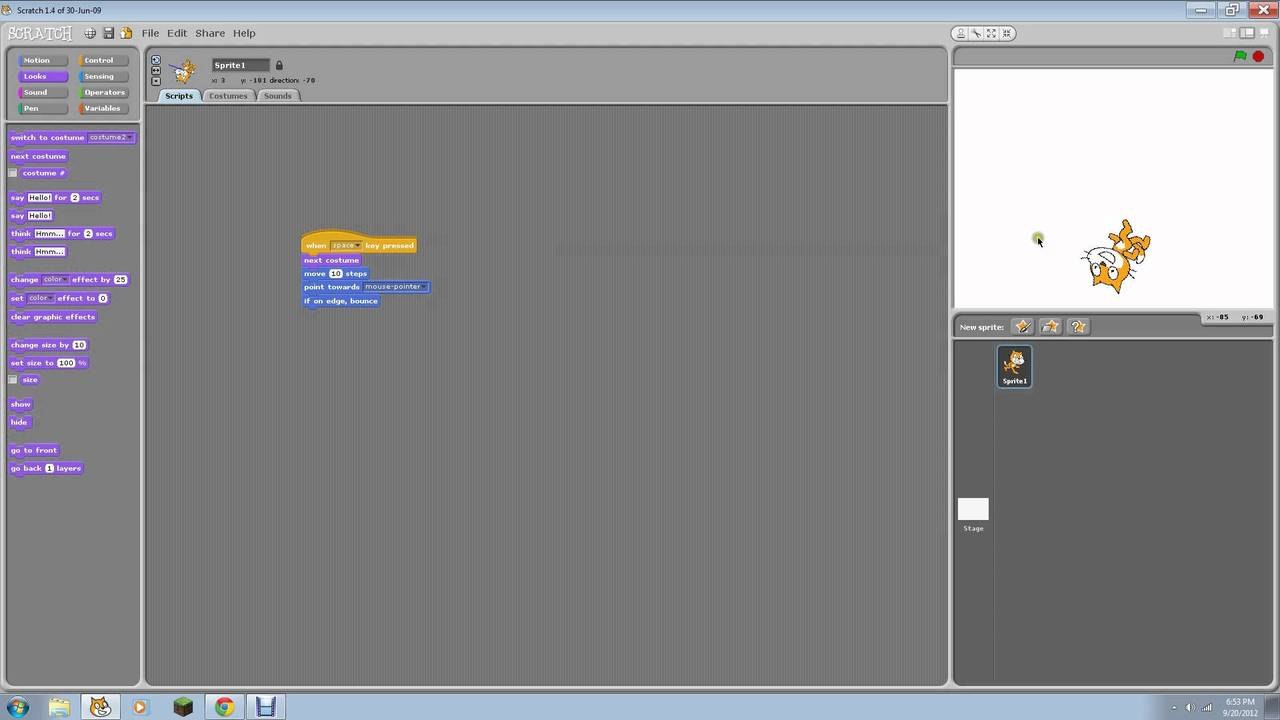Toggle the size stage monitor checkbox
The width and height of the screenshot is (1280, 720).
pyautogui.click(x=13, y=380)
